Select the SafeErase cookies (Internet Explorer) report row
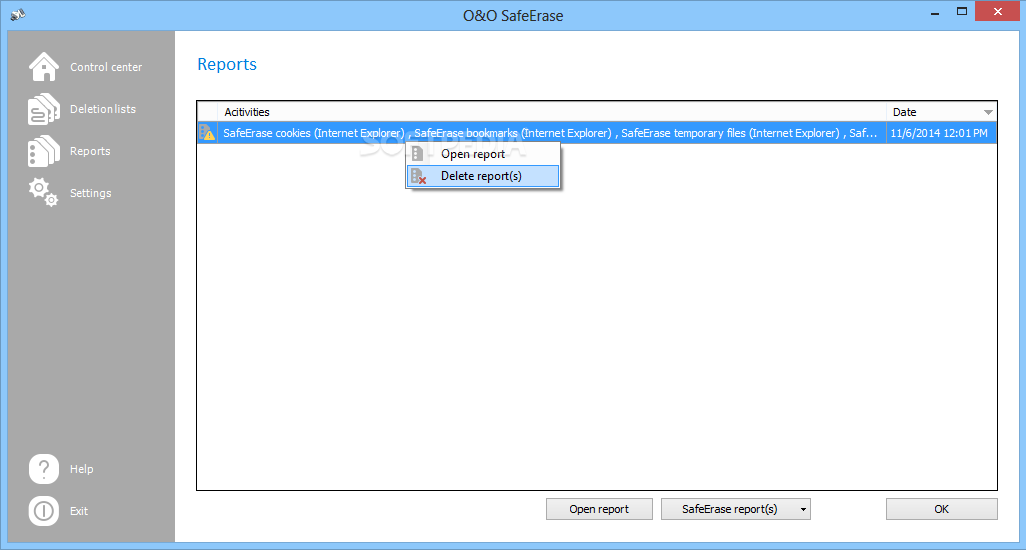Viewport: 1026px width, 550px height. pos(597,133)
